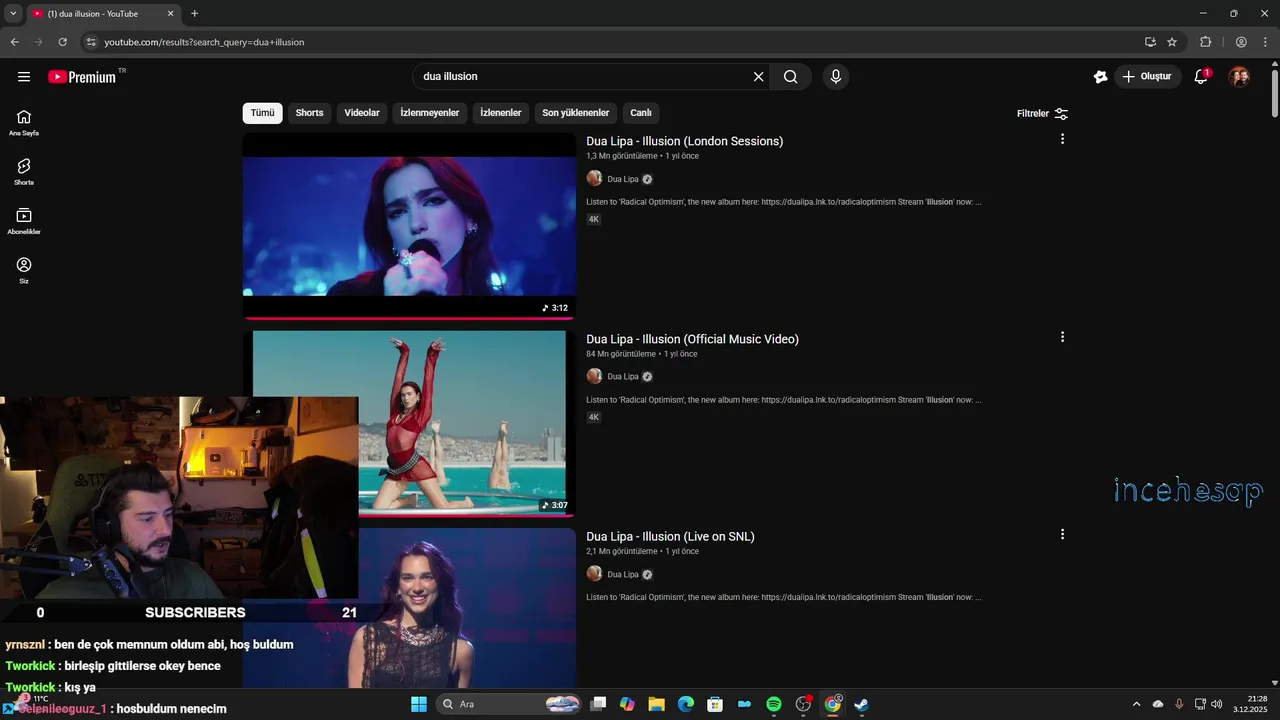Click Oluştur create button
Image resolution: width=1280 pixels, height=720 pixels.
(1148, 77)
